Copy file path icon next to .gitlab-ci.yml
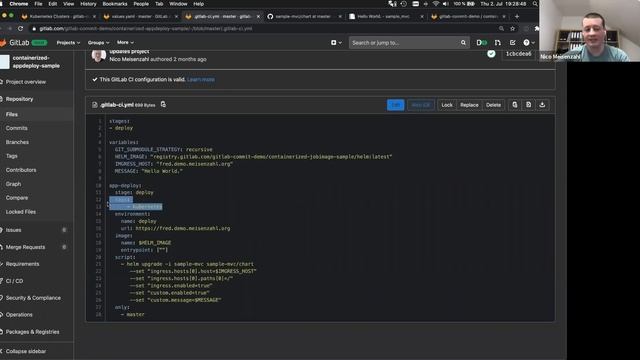640x360 pixels. pos(163,104)
